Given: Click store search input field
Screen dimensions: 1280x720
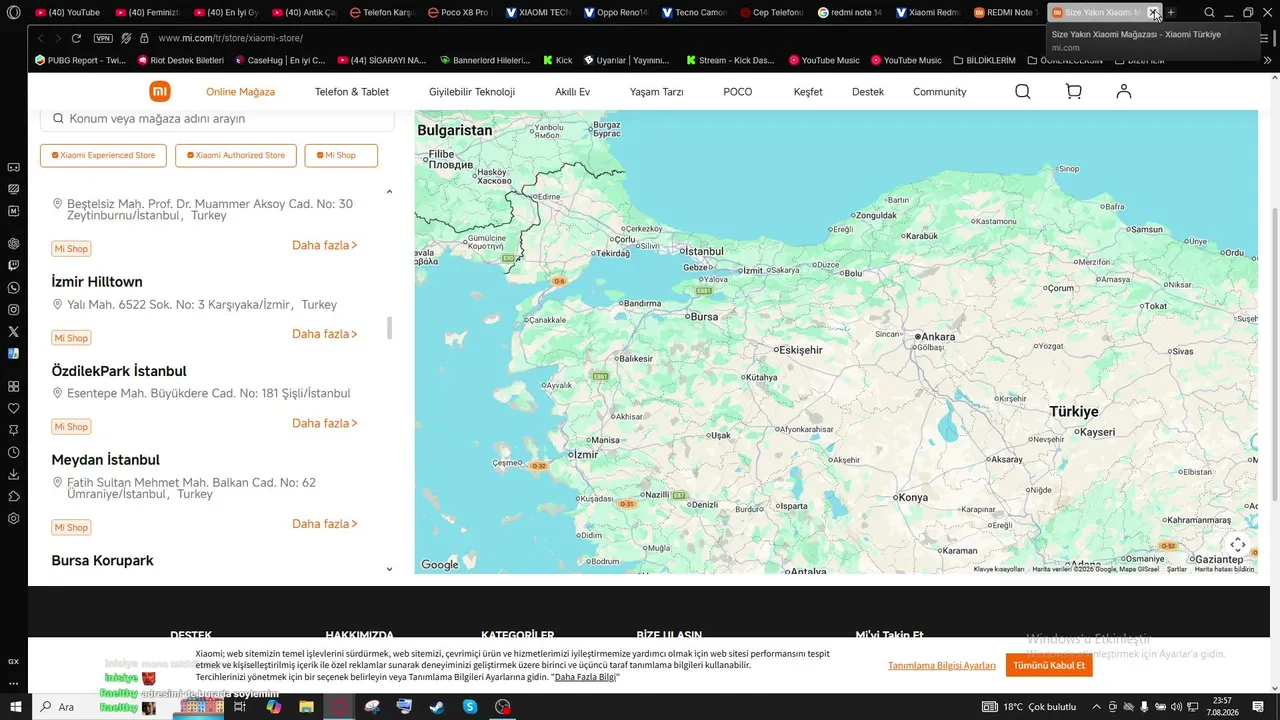Looking at the screenshot, I should pos(217,118).
